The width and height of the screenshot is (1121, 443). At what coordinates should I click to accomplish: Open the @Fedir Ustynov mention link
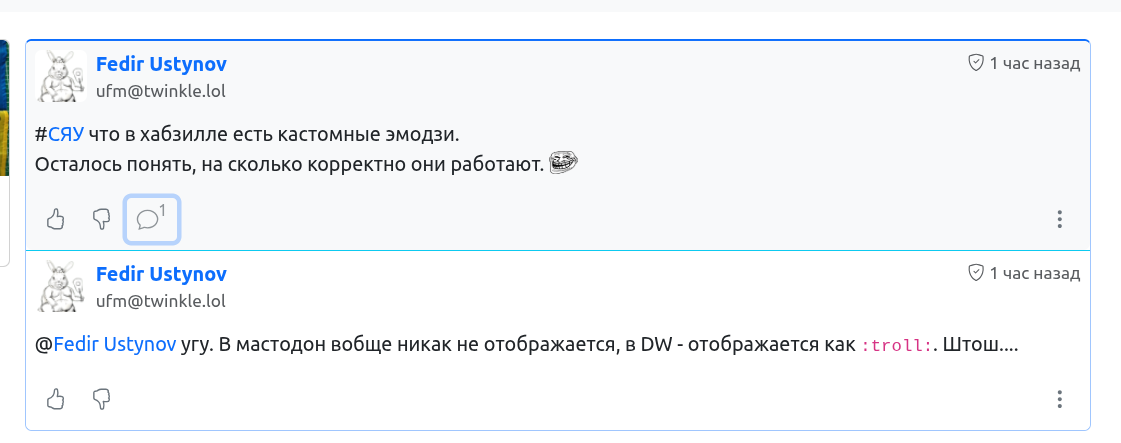tap(114, 346)
